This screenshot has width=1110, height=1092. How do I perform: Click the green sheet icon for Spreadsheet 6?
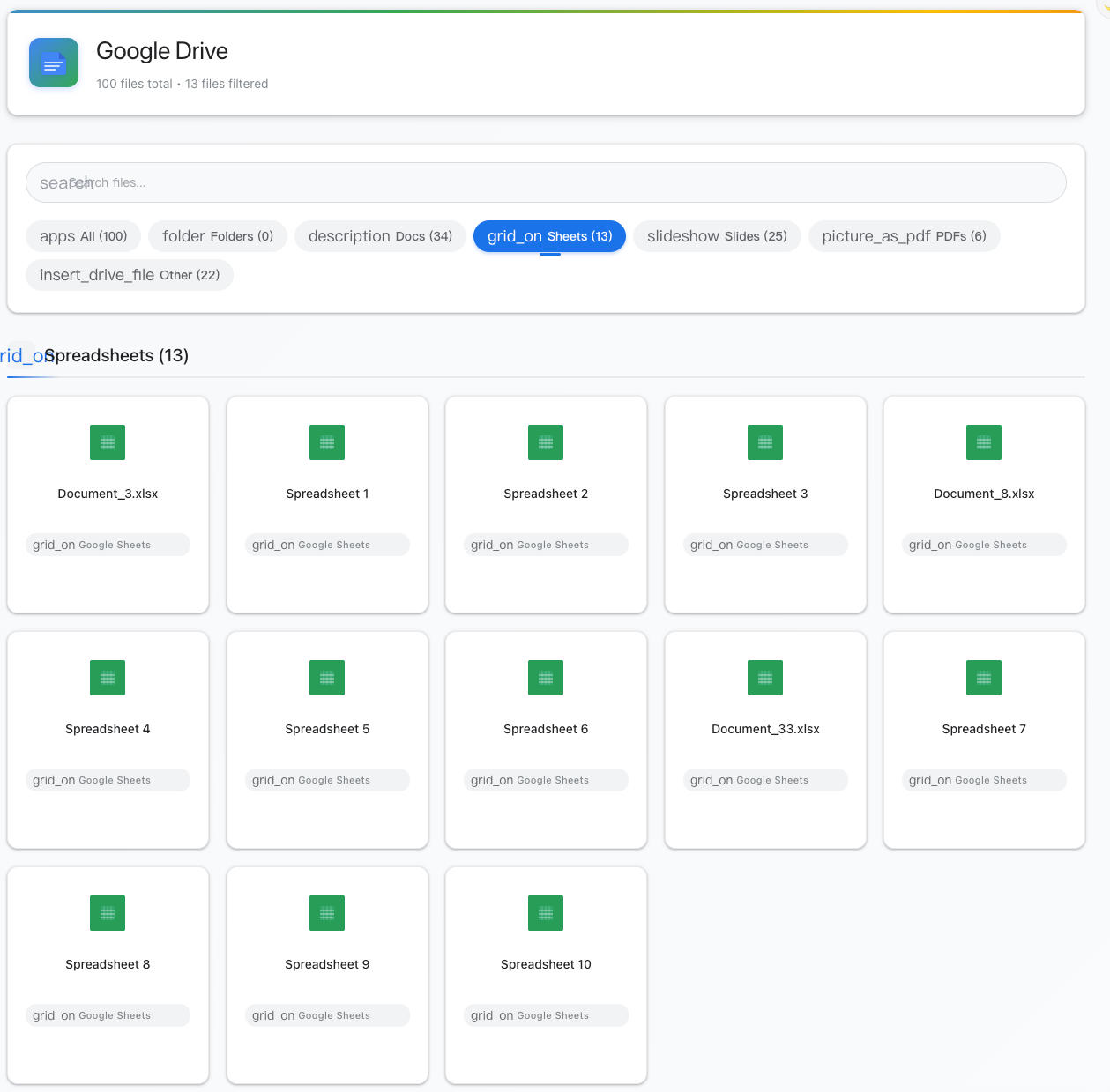point(546,678)
